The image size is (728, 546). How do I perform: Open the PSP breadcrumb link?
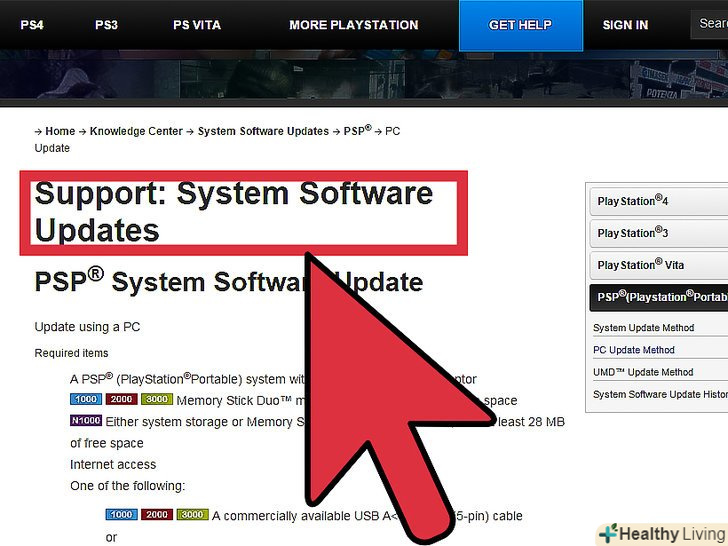(357, 130)
